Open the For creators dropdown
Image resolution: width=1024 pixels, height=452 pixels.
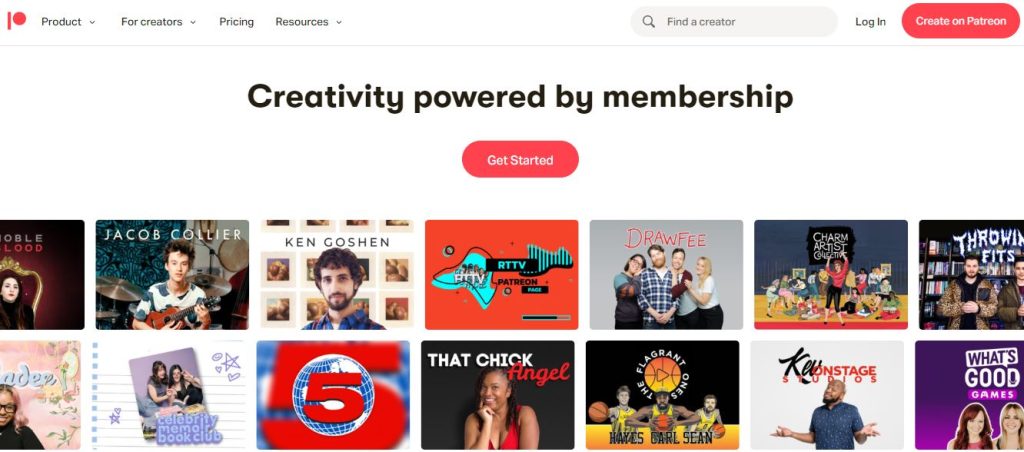(158, 22)
